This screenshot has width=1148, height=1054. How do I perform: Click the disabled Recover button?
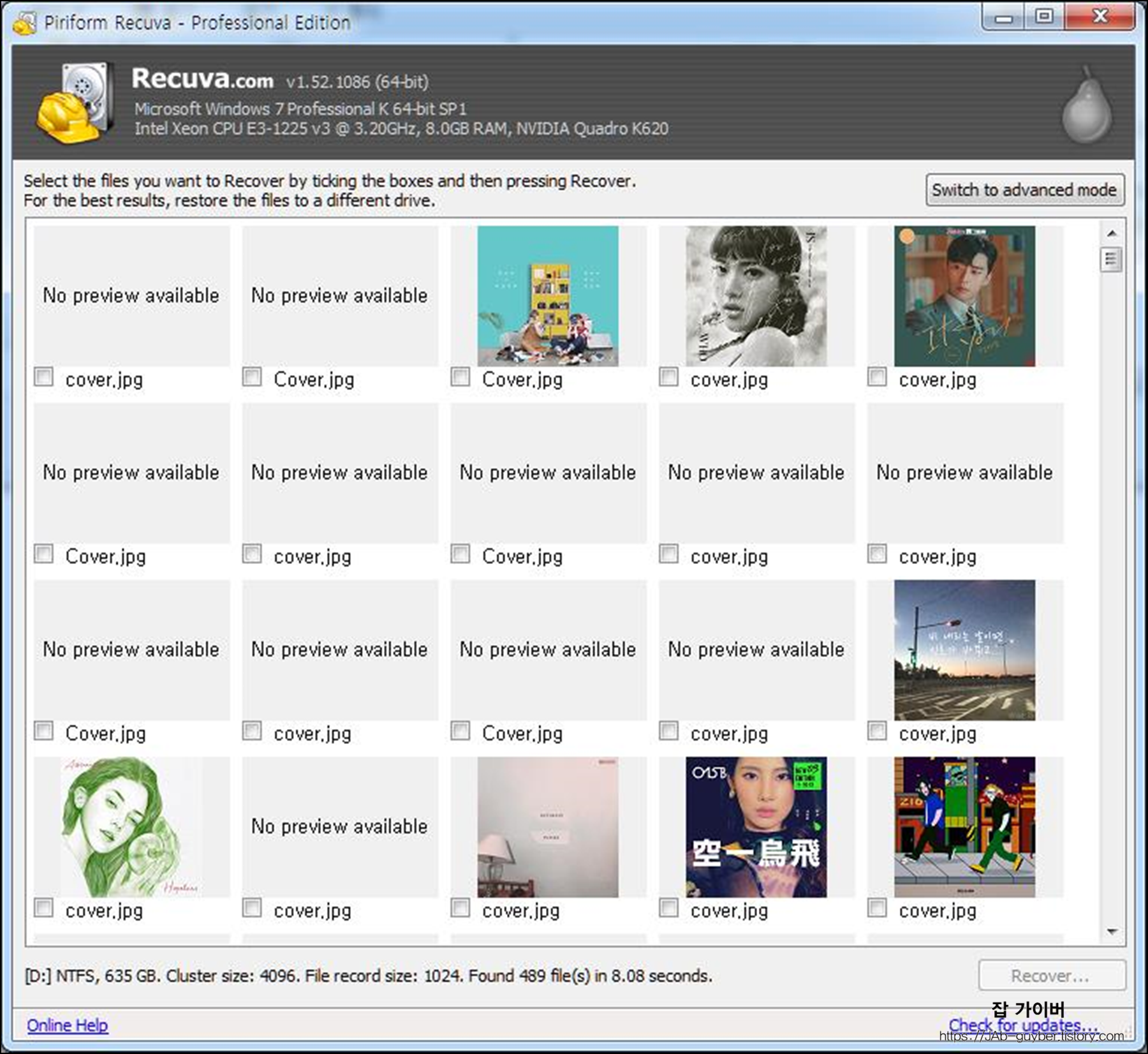(x=1052, y=976)
